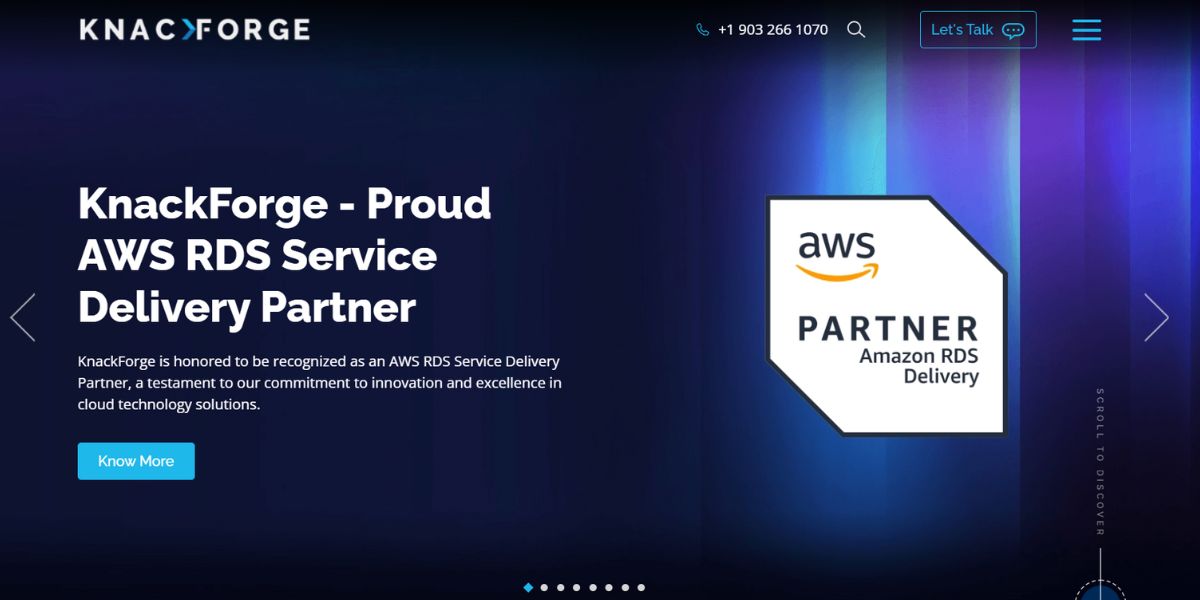Open search with the magnifier icon

coord(856,30)
